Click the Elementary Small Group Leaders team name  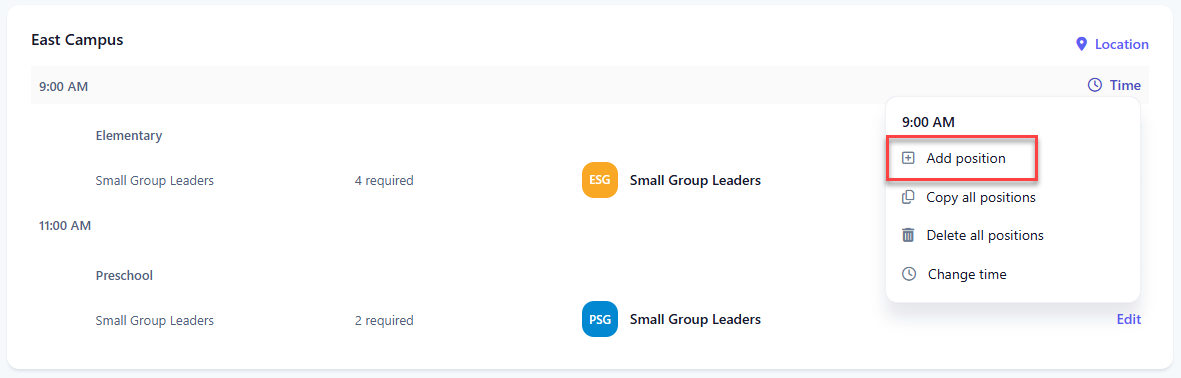[x=694, y=180]
